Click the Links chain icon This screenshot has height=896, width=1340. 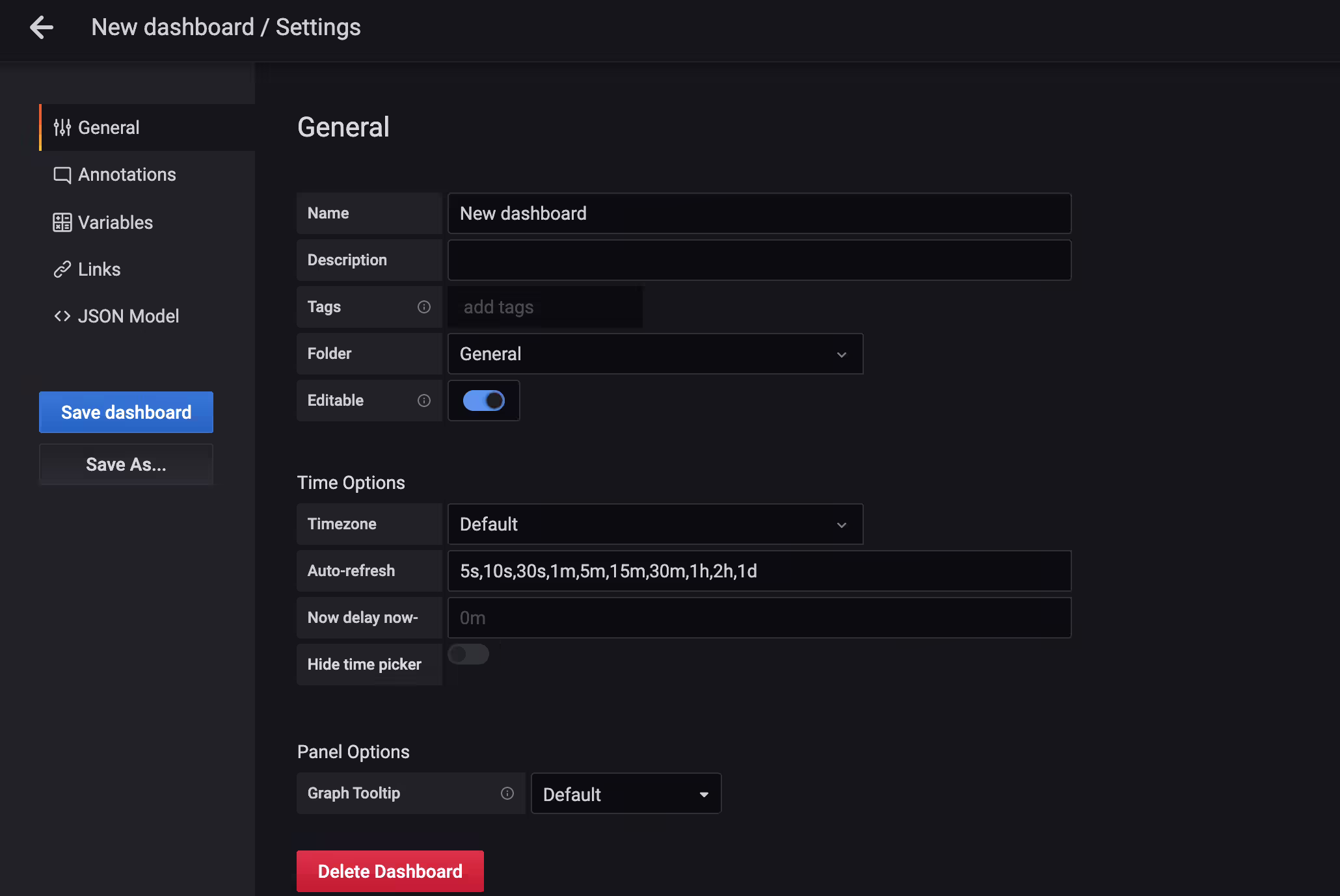62,269
